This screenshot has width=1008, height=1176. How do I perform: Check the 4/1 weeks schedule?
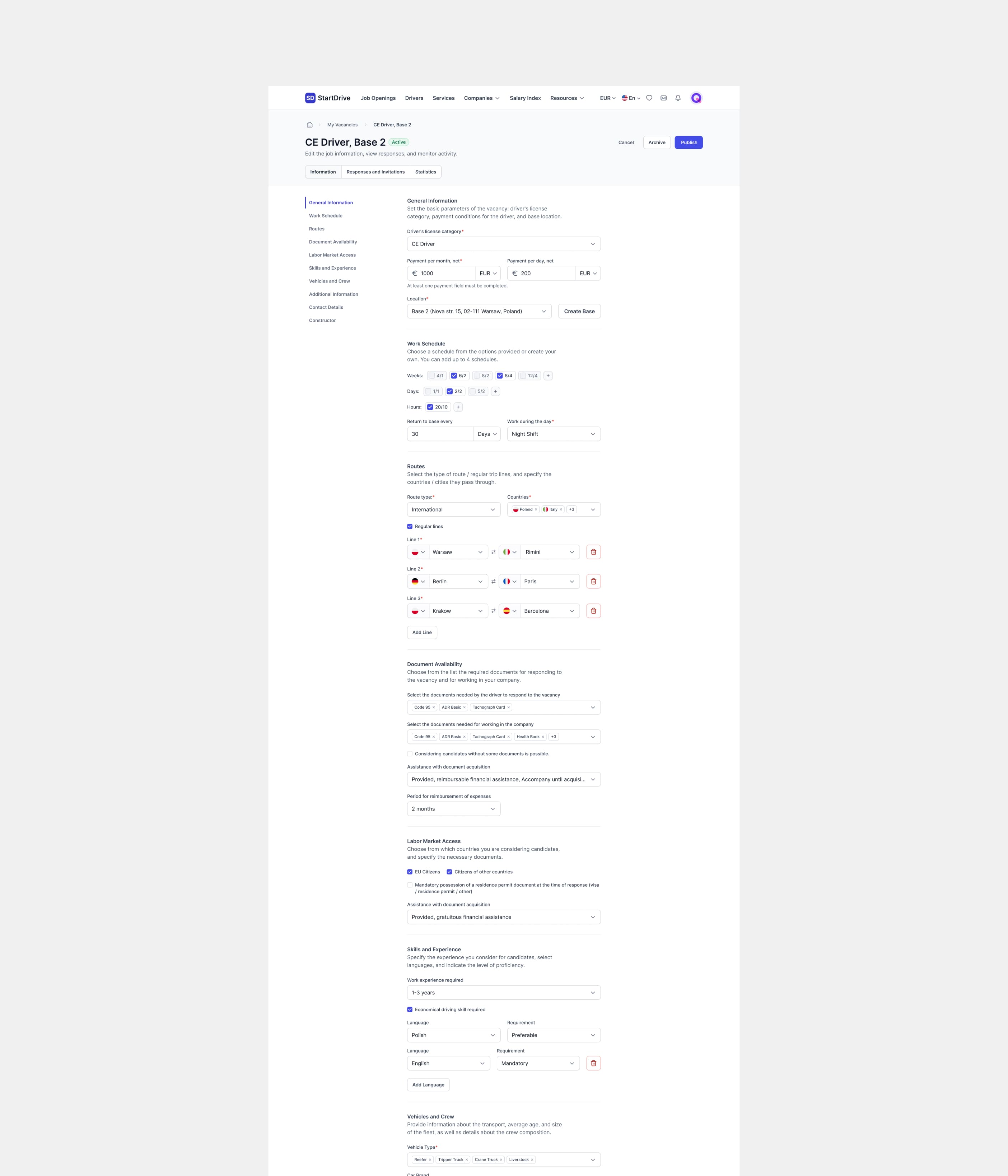432,376
